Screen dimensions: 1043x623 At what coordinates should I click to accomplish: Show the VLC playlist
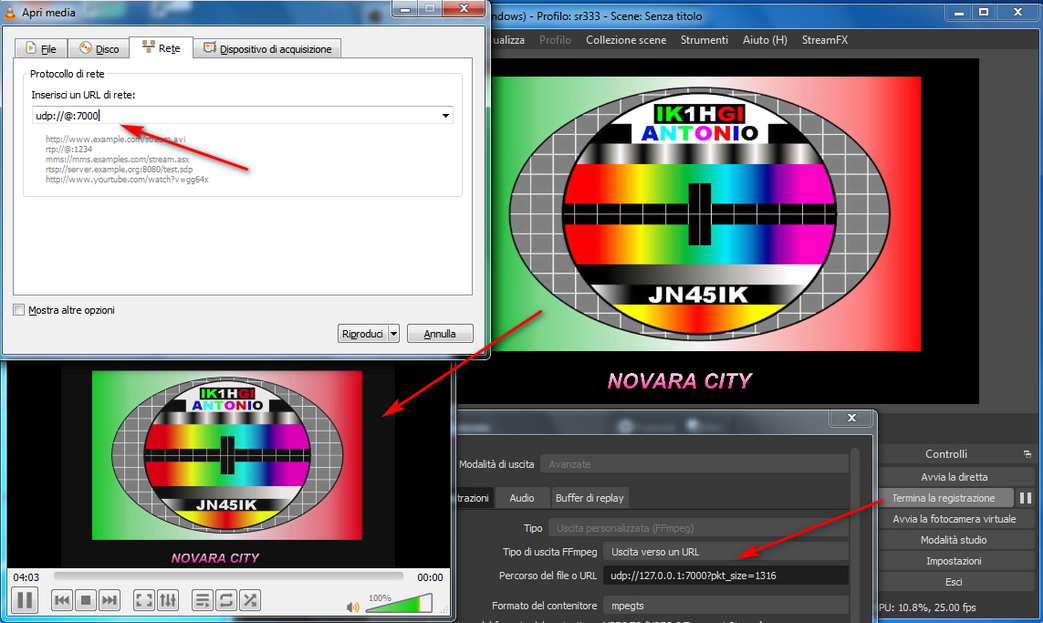click(202, 600)
